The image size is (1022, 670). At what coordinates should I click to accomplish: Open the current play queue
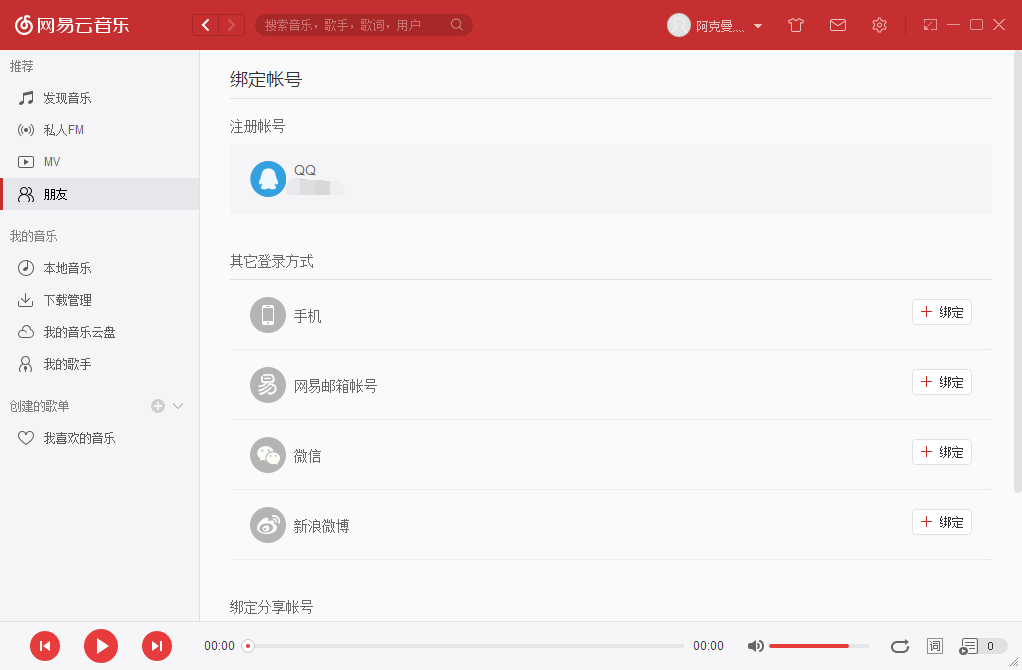tap(972, 646)
